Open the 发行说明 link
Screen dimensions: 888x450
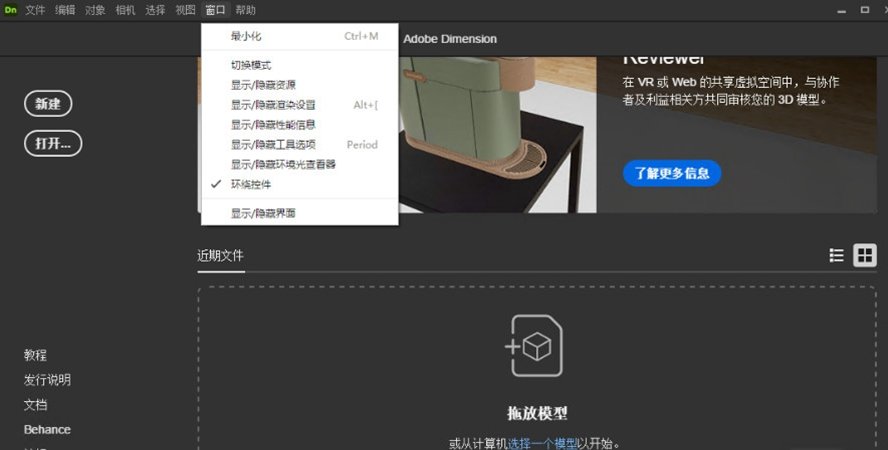click(x=47, y=380)
